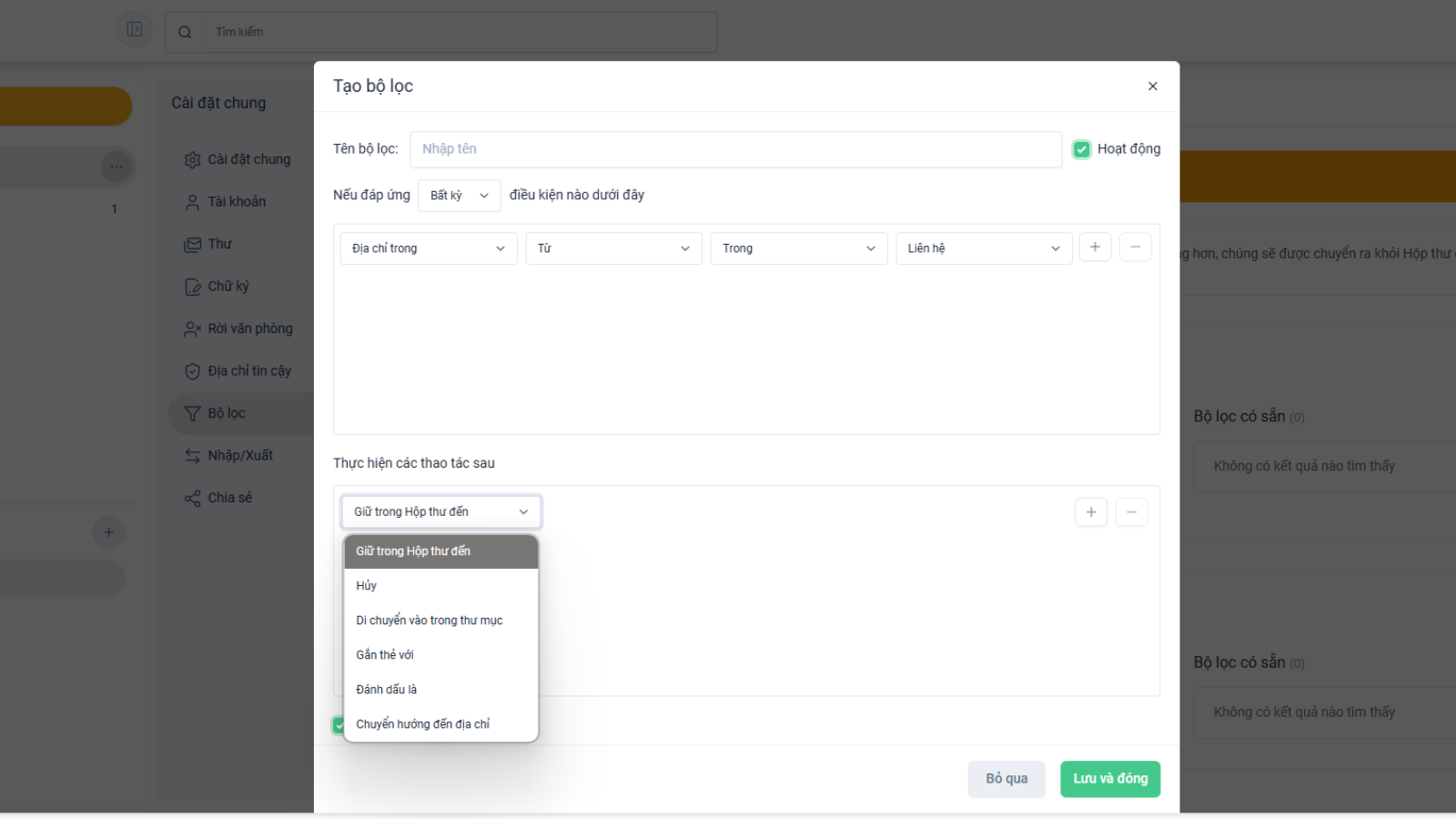Click the plus button in left sidebar
The image size is (1456, 819).
coord(108,532)
